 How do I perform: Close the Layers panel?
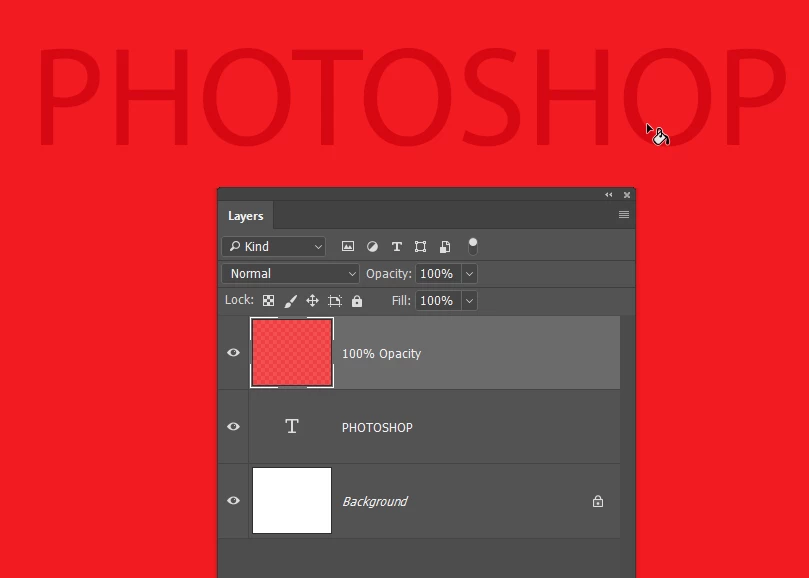(x=627, y=195)
